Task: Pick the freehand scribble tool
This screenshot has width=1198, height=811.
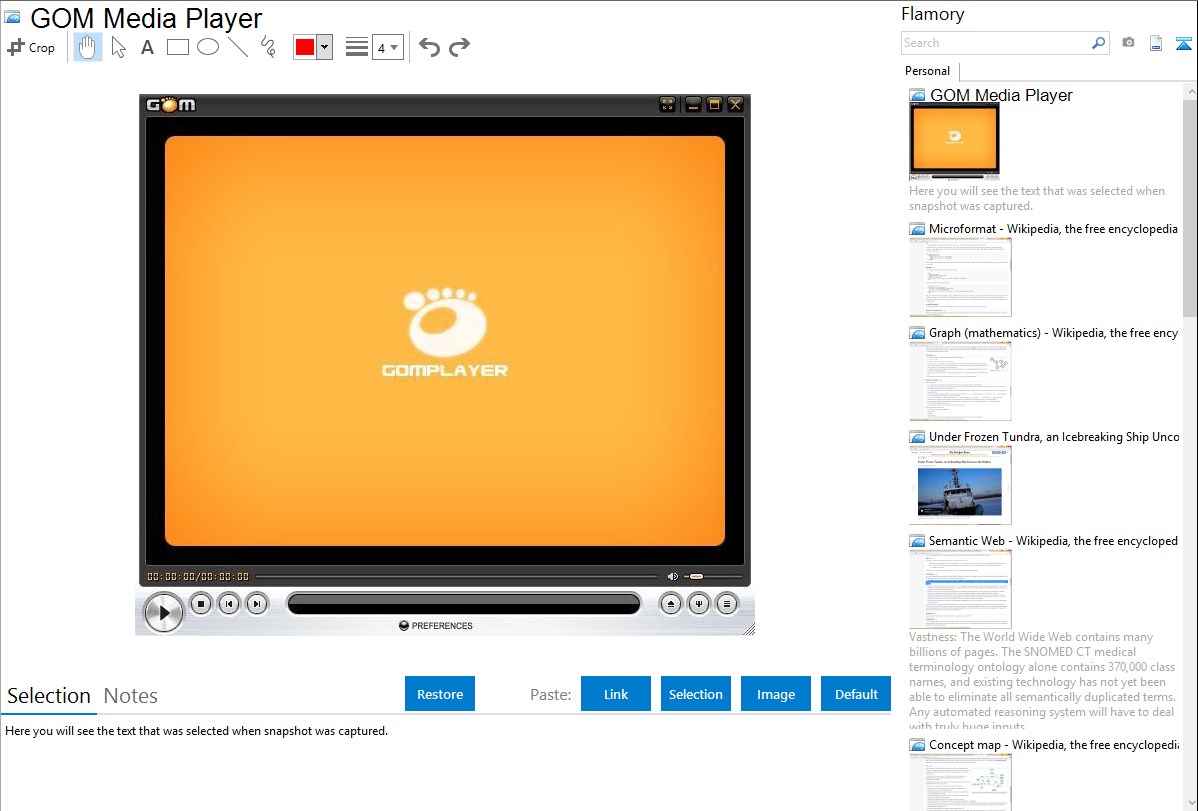Action: [x=268, y=47]
